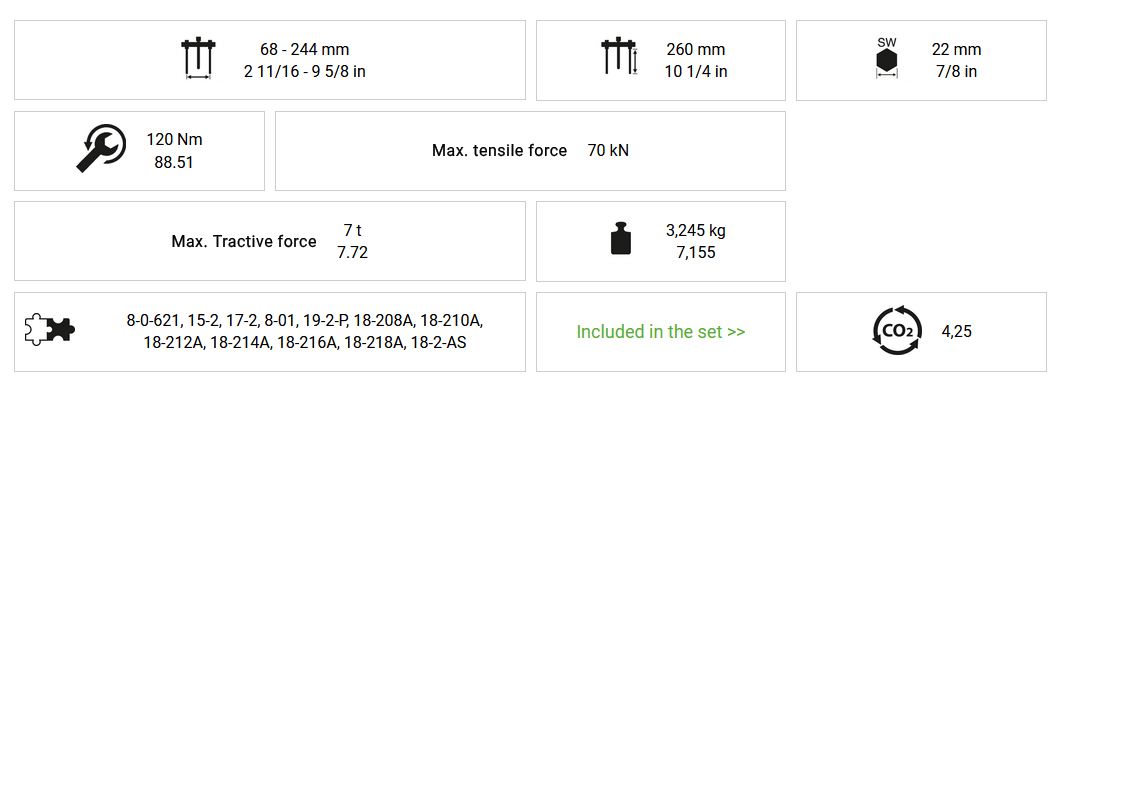Click the accessory part numbers list
Screen dimensions: 1122x793
tap(304, 331)
